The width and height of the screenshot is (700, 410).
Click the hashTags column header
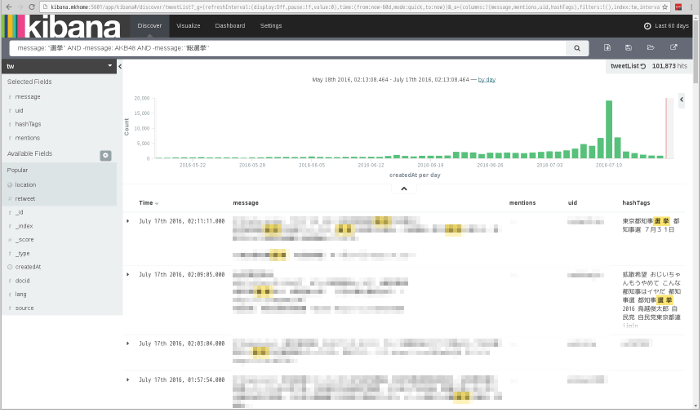coord(636,203)
